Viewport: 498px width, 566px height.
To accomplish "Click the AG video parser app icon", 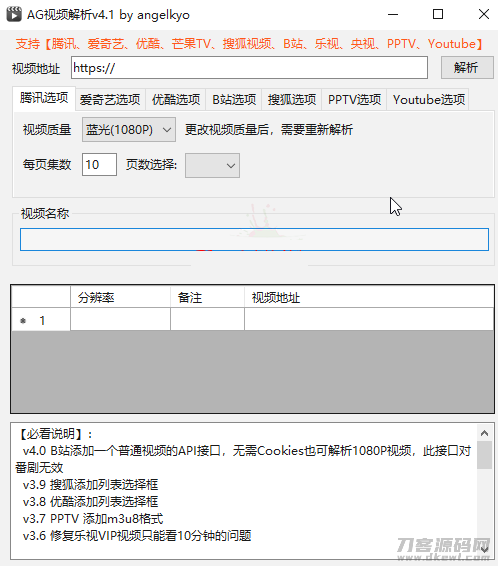I will click(14, 14).
